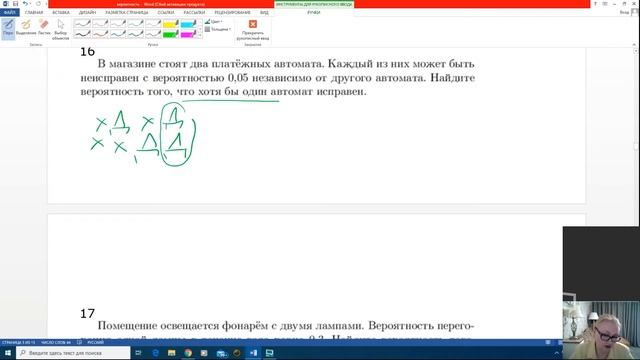Screen dimensions: 640x360
Task: Open the pen Color (Цвет) dropdown
Action: point(214,22)
